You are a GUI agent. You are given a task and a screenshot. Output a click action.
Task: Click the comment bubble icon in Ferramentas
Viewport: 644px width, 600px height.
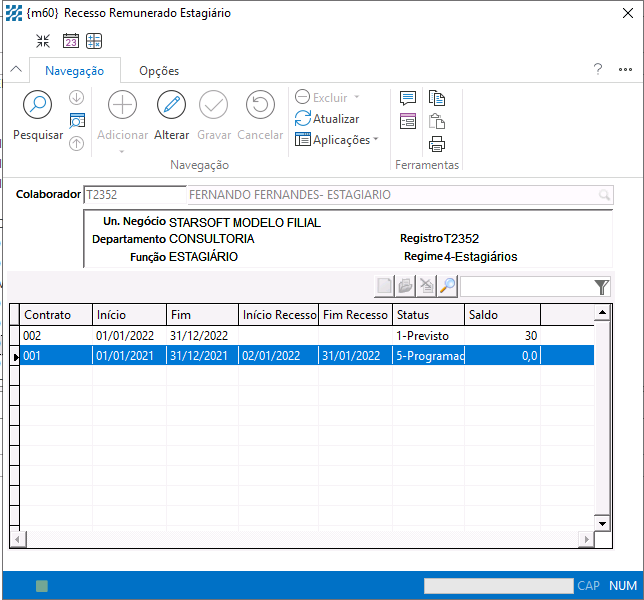click(x=407, y=98)
